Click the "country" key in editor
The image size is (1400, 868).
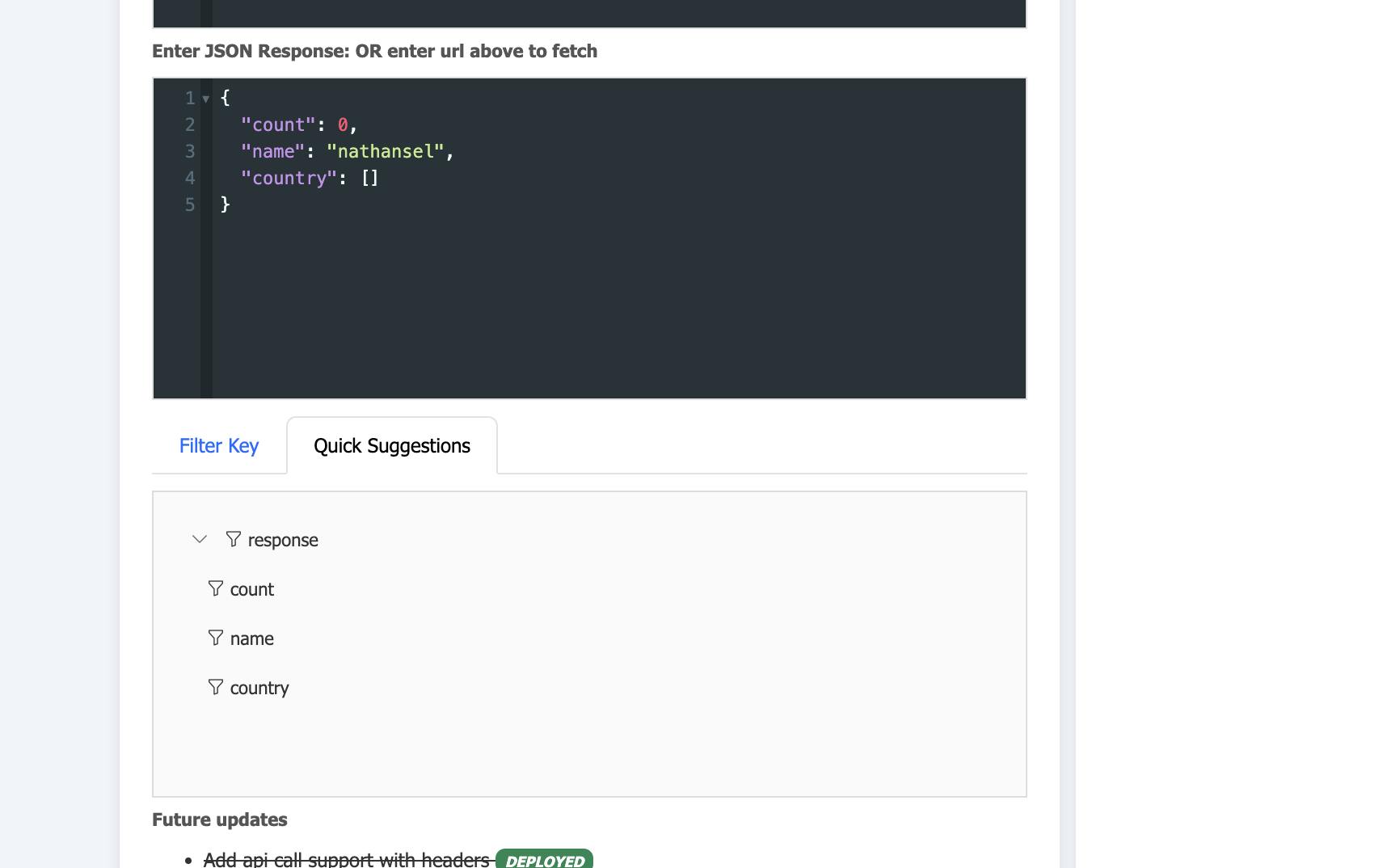click(289, 178)
